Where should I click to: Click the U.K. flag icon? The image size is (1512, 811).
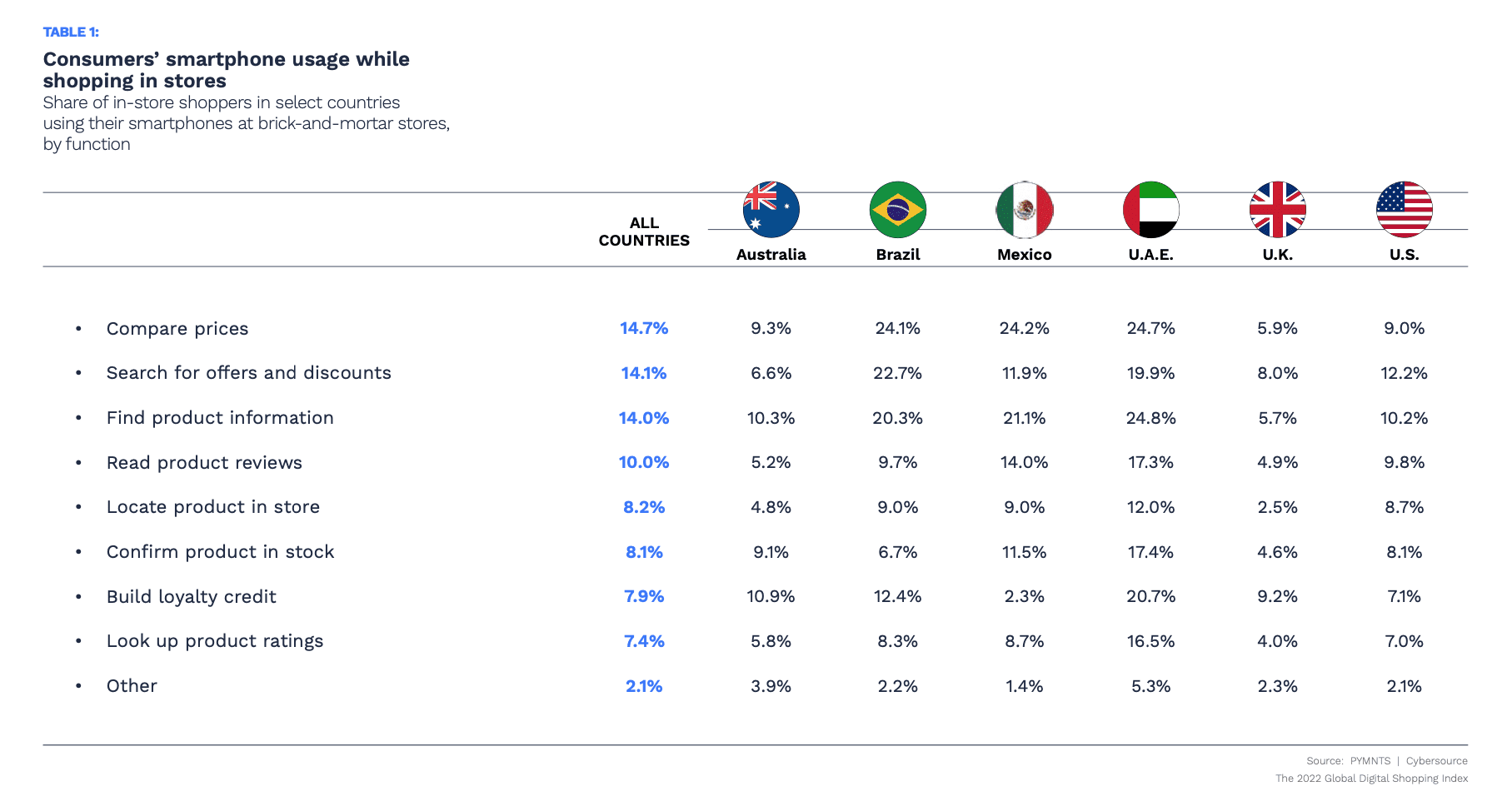(x=1277, y=210)
